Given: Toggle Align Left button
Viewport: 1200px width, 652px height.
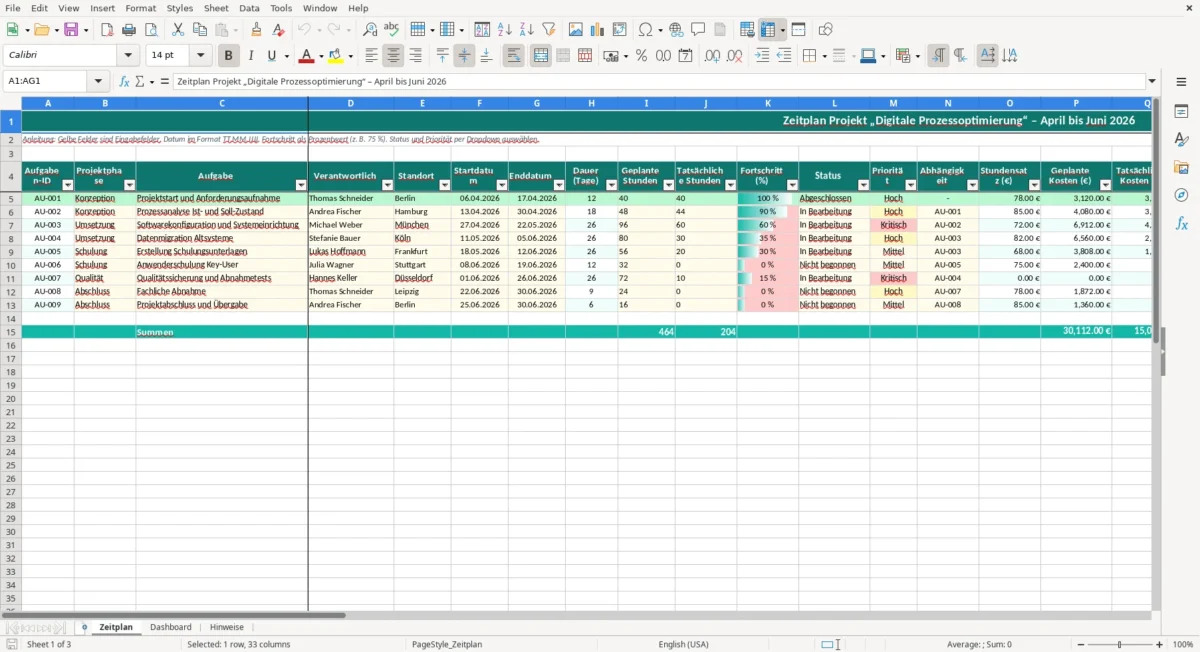Looking at the screenshot, I should tap(372, 56).
